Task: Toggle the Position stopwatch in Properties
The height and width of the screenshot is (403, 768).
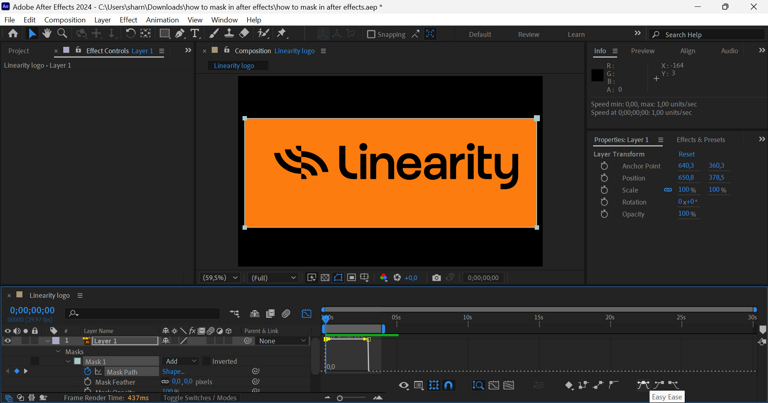Action: tap(604, 178)
